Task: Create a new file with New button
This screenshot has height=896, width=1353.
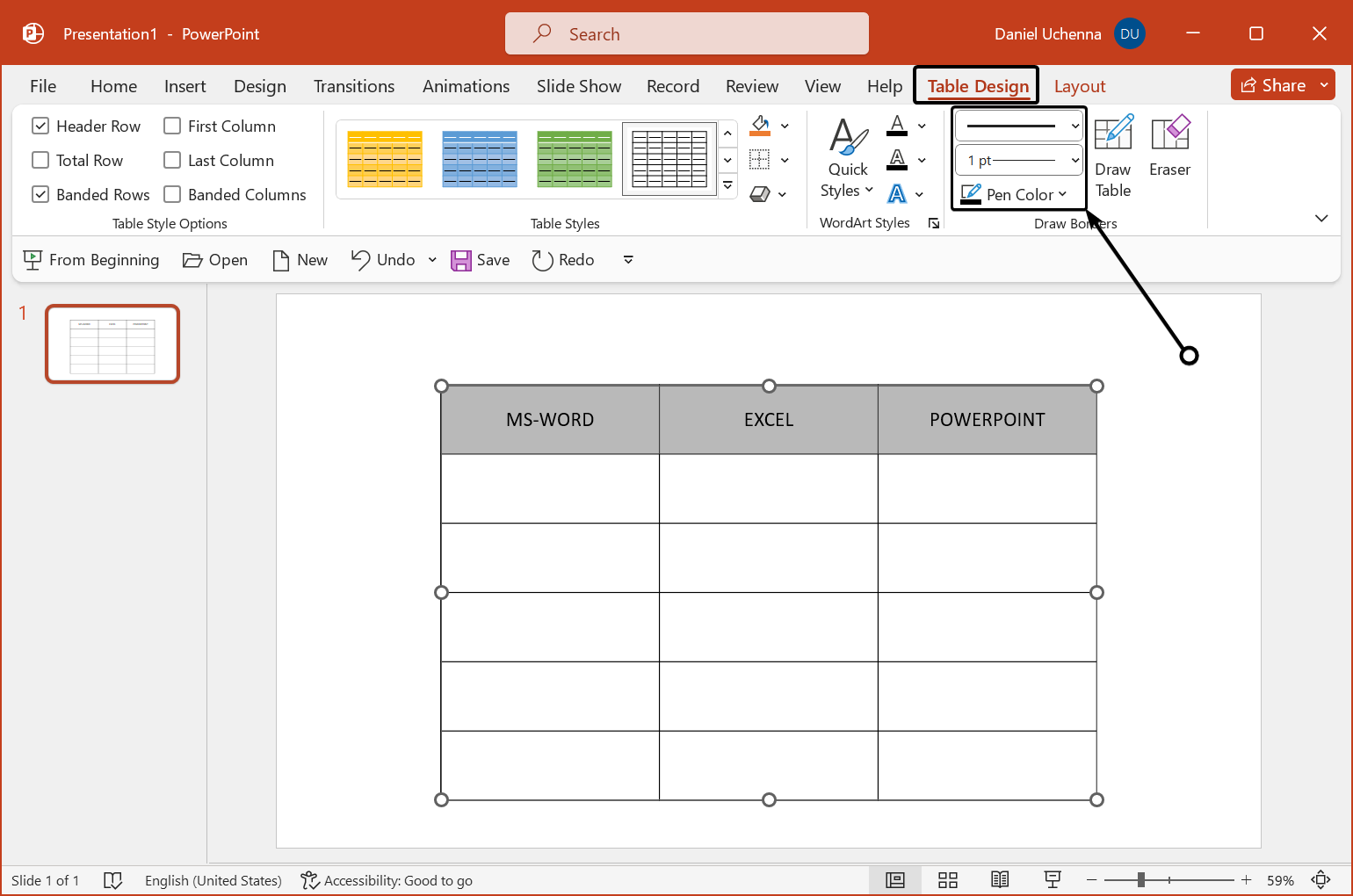Action: coord(300,259)
